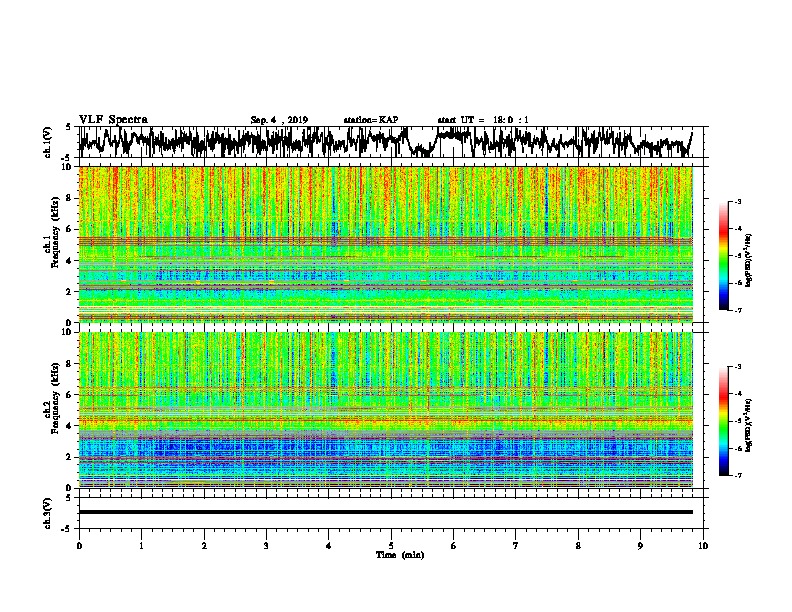This screenshot has width=792, height=612.
Task: Click inside the ch.1 spectrogram panel
Action: point(386,244)
